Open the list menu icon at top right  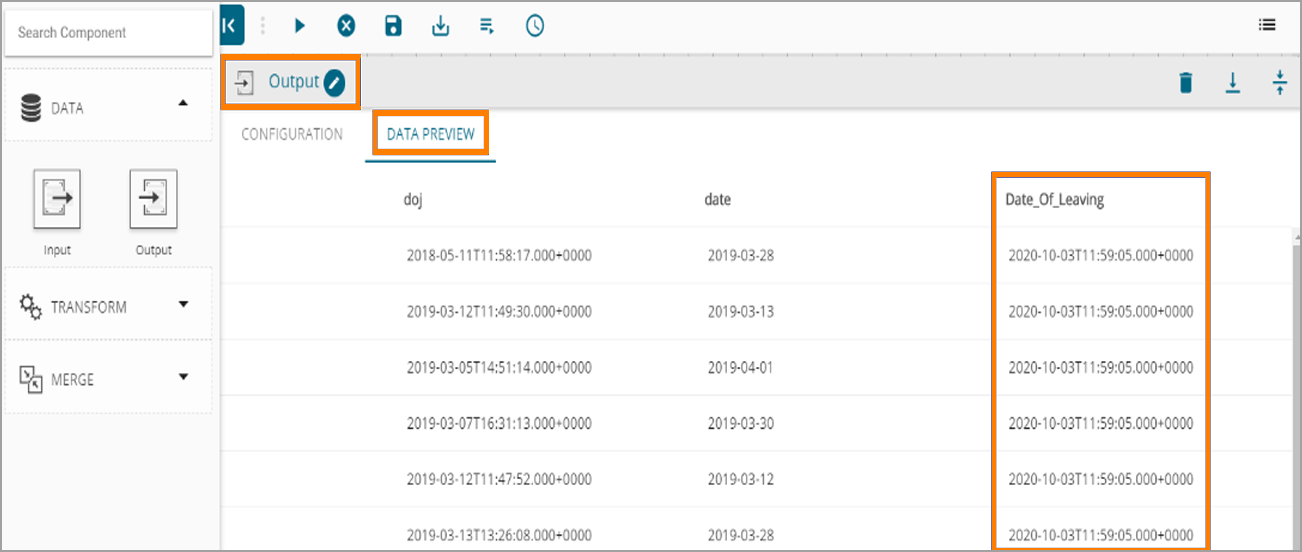[x=1266, y=26]
